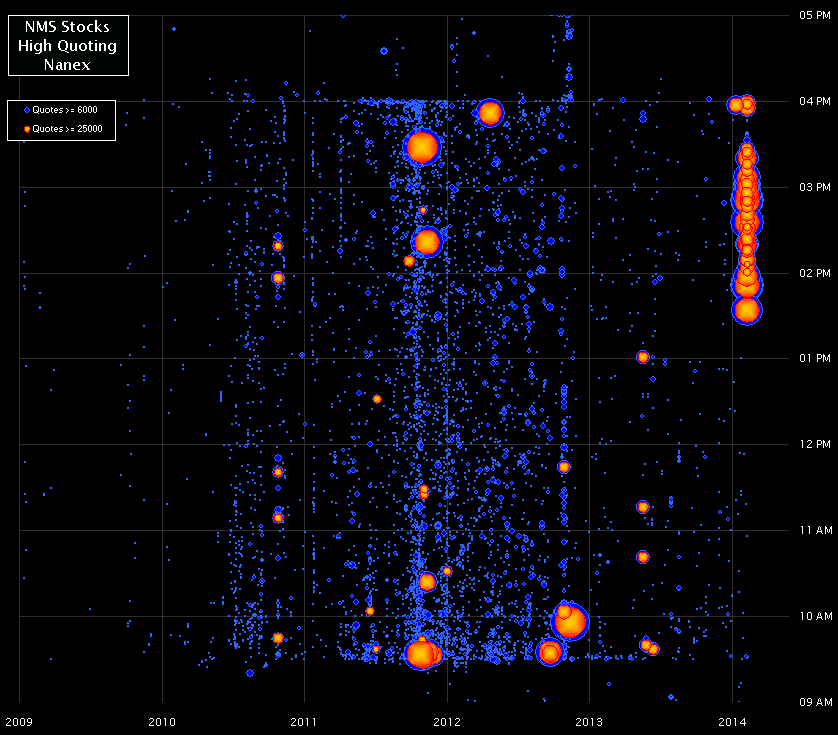
Task: Click the '10 AM' axis label
Action: pyautogui.click(x=816, y=616)
